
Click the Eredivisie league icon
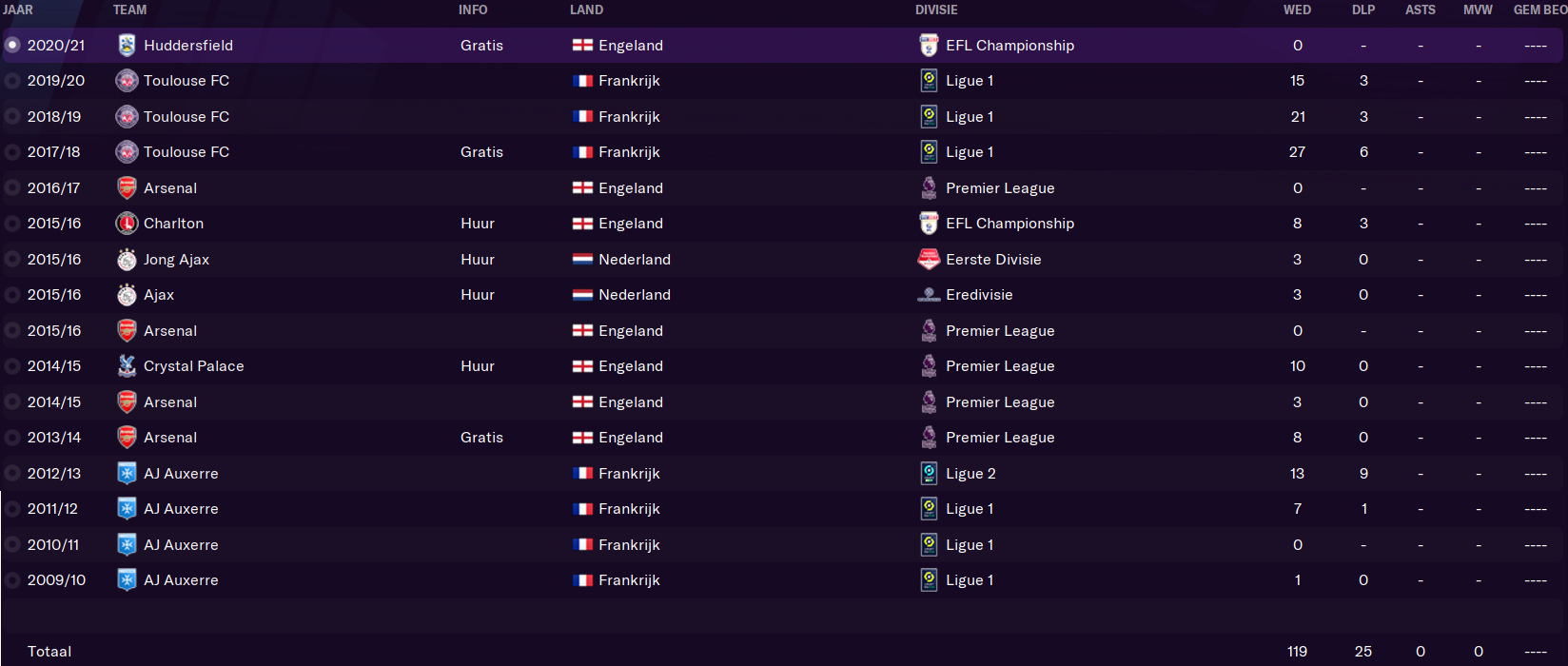coord(929,295)
